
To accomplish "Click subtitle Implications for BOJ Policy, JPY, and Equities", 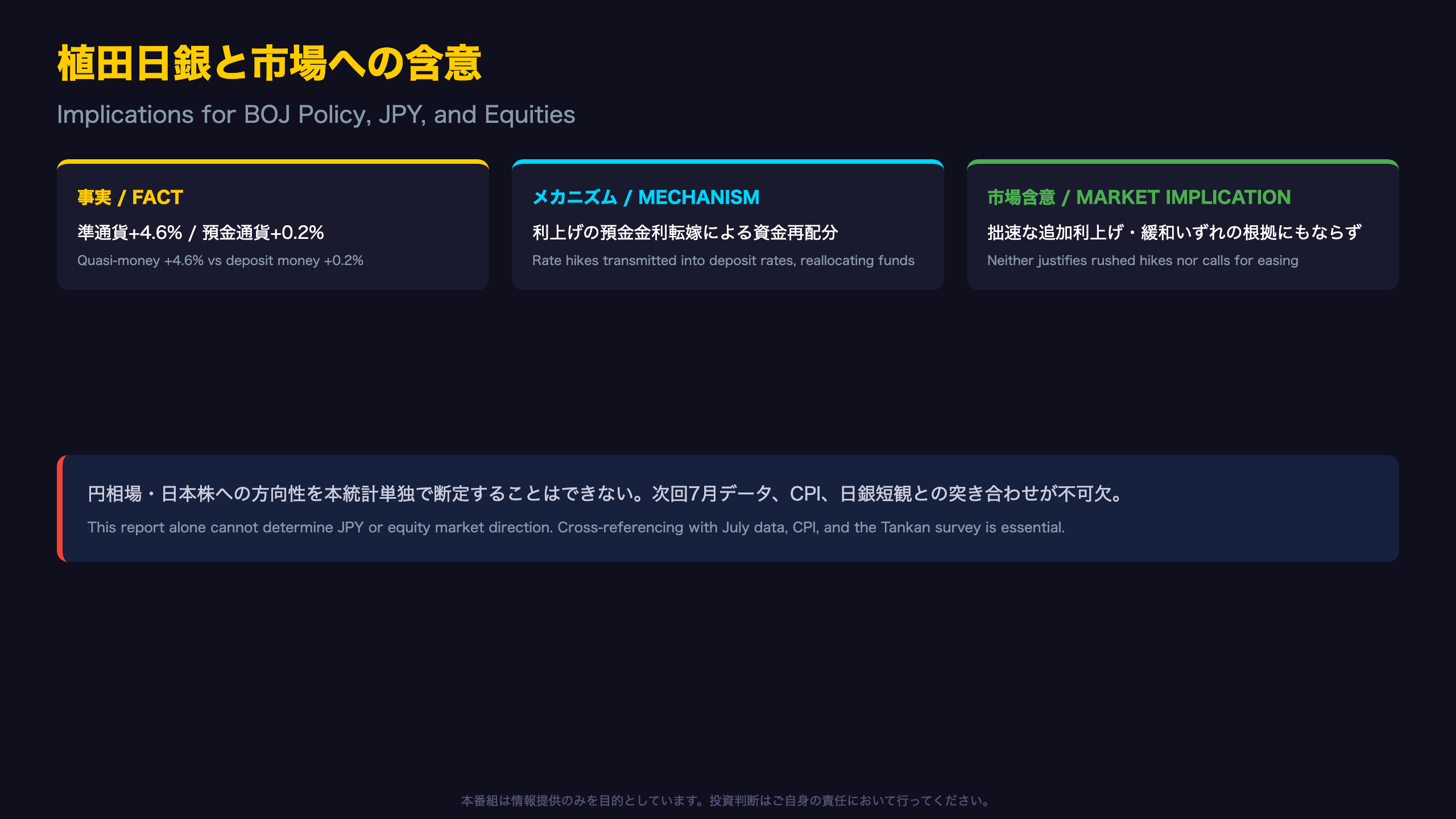I will click(x=316, y=114).
